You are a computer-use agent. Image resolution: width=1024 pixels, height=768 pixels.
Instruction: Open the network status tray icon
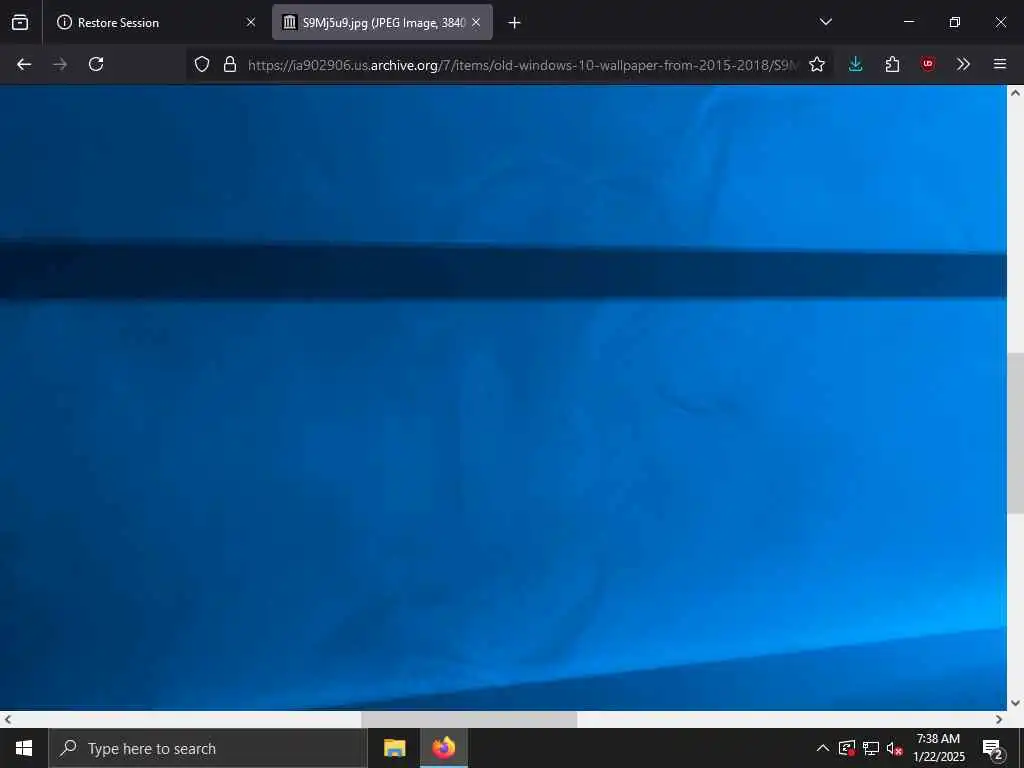(x=871, y=748)
